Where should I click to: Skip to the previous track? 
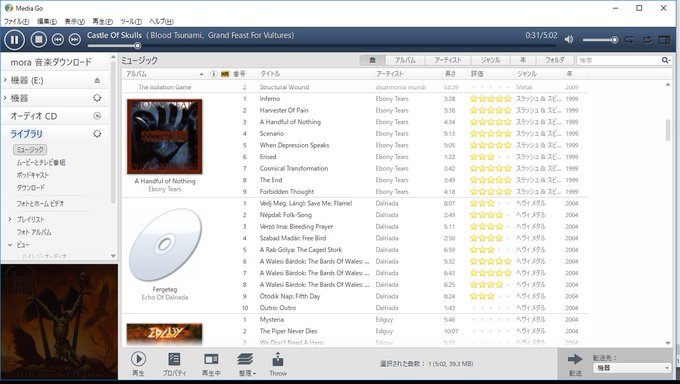pyautogui.click(x=58, y=39)
